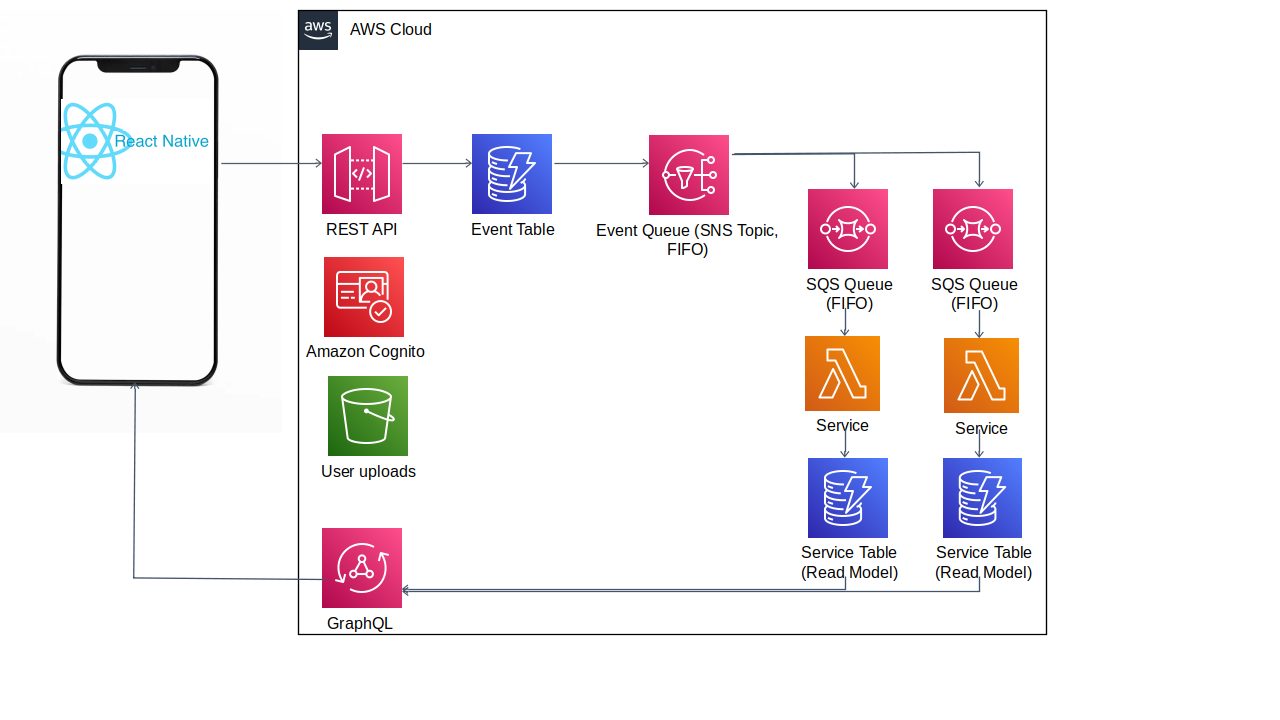1280x720 pixels.
Task: Select the 'Amazon Cognito' label
Action: pos(365,352)
